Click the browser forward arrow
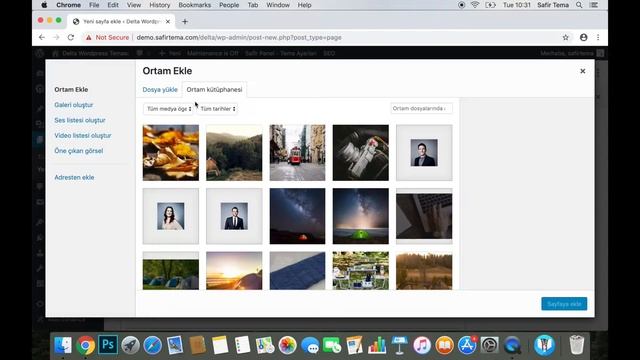 56,37
